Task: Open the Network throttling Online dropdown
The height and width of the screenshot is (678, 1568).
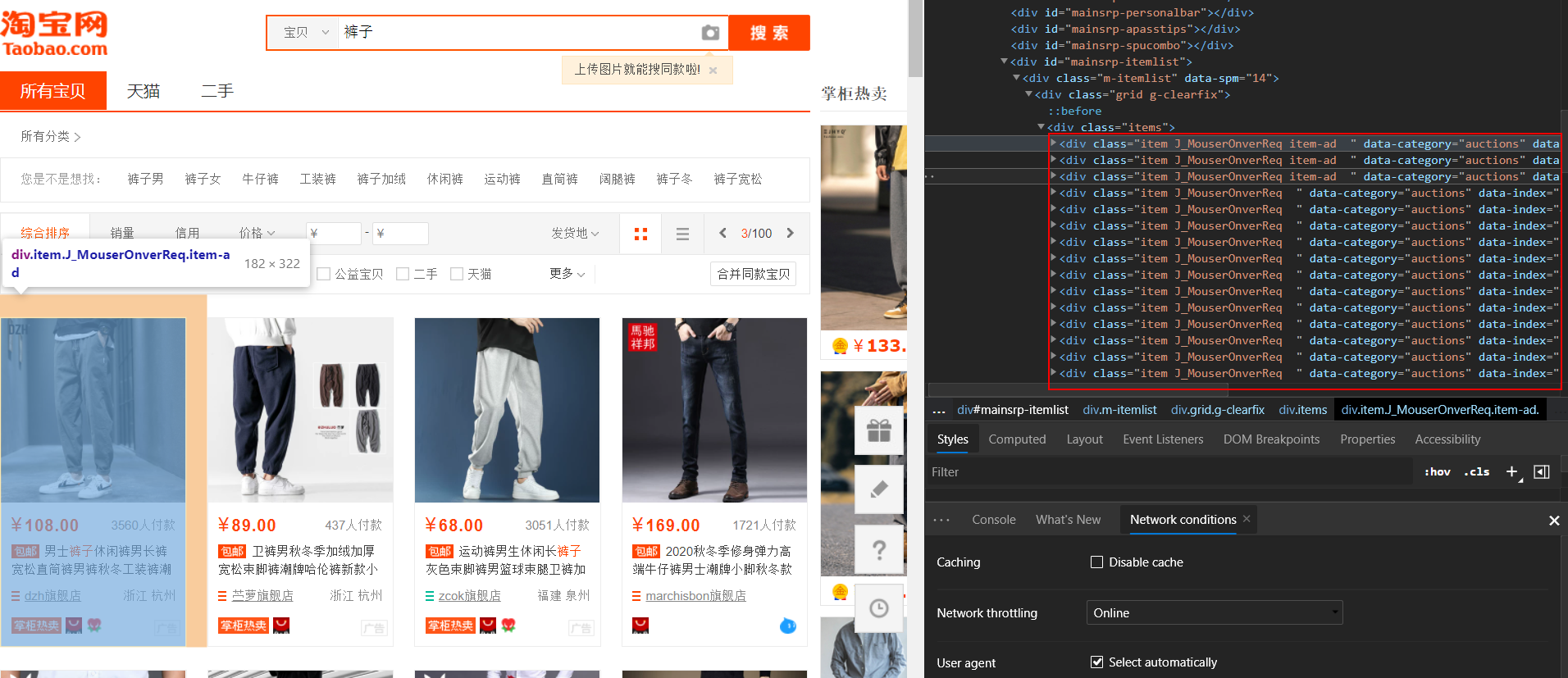Action: pyautogui.click(x=1215, y=613)
